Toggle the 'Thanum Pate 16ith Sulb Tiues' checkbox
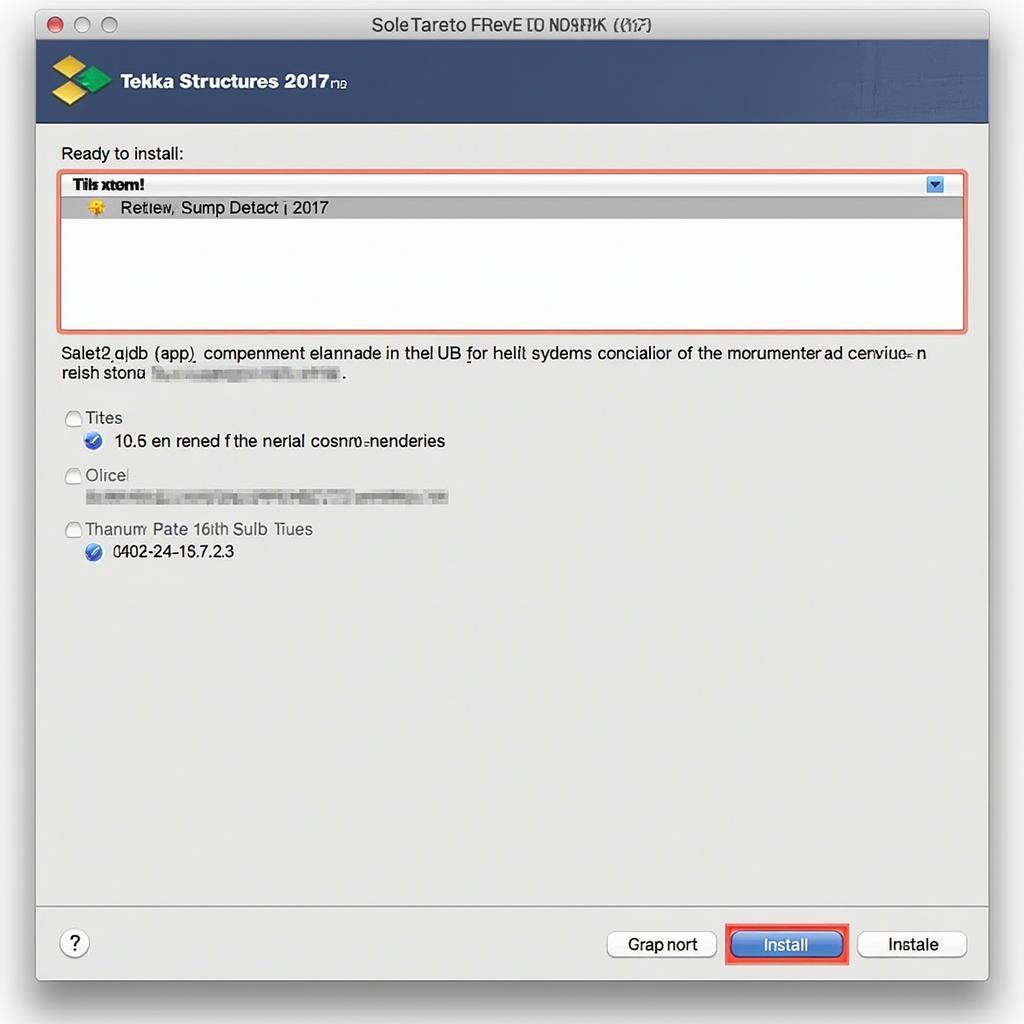The width and height of the screenshot is (1024, 1024). click(74, 529)
